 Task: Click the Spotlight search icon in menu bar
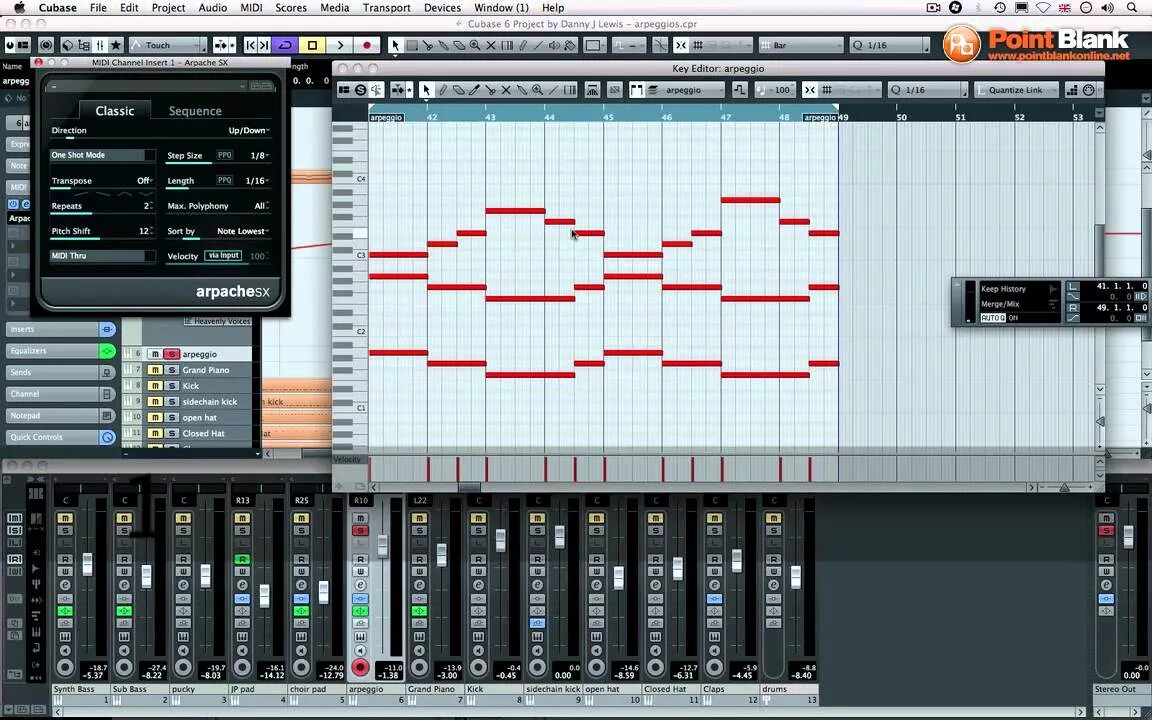click(x=1131, y=8)
